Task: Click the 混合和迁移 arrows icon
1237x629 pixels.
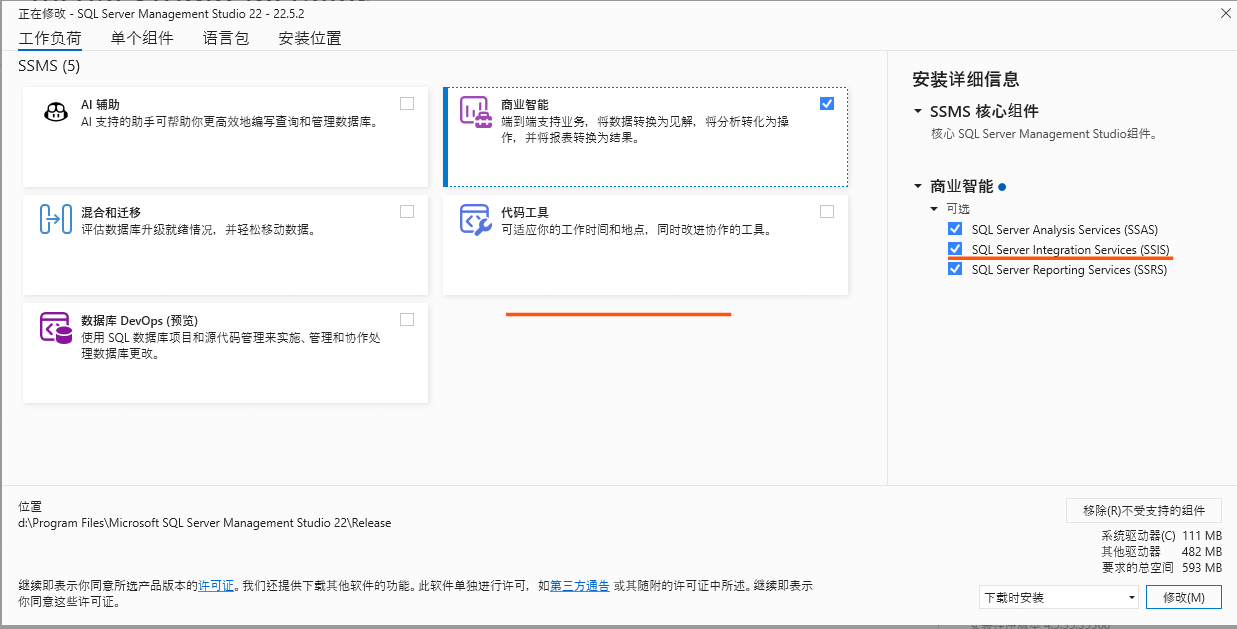Action: point(55,219)
